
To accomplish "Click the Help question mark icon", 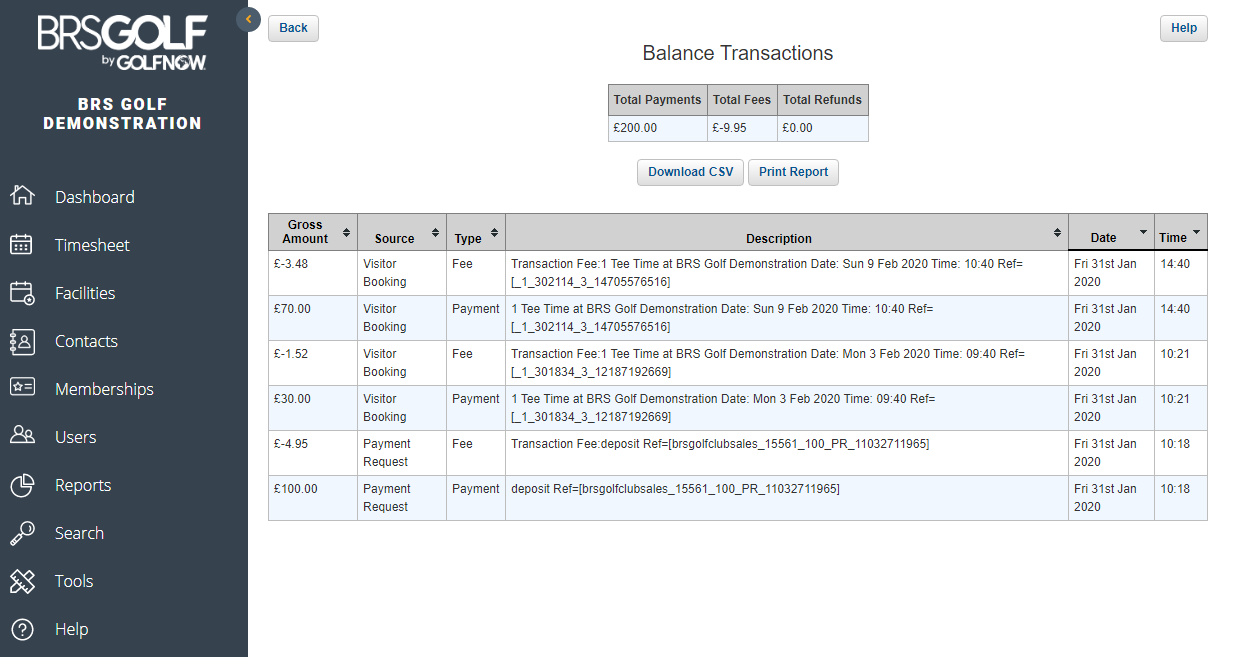I will pos(22,628).
